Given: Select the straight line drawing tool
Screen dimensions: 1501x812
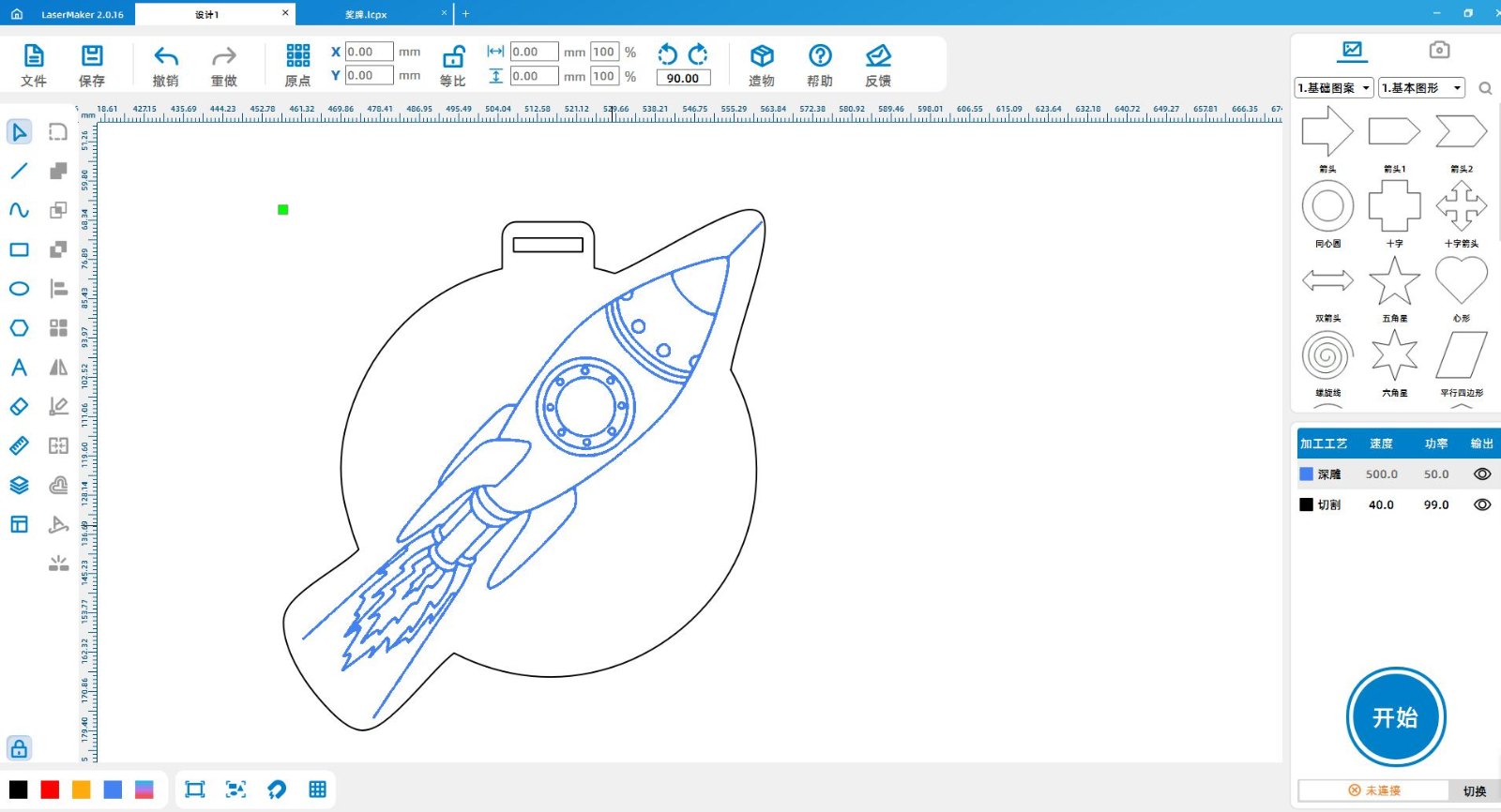Looking at the screenshot, I should (x=19, y=171).
